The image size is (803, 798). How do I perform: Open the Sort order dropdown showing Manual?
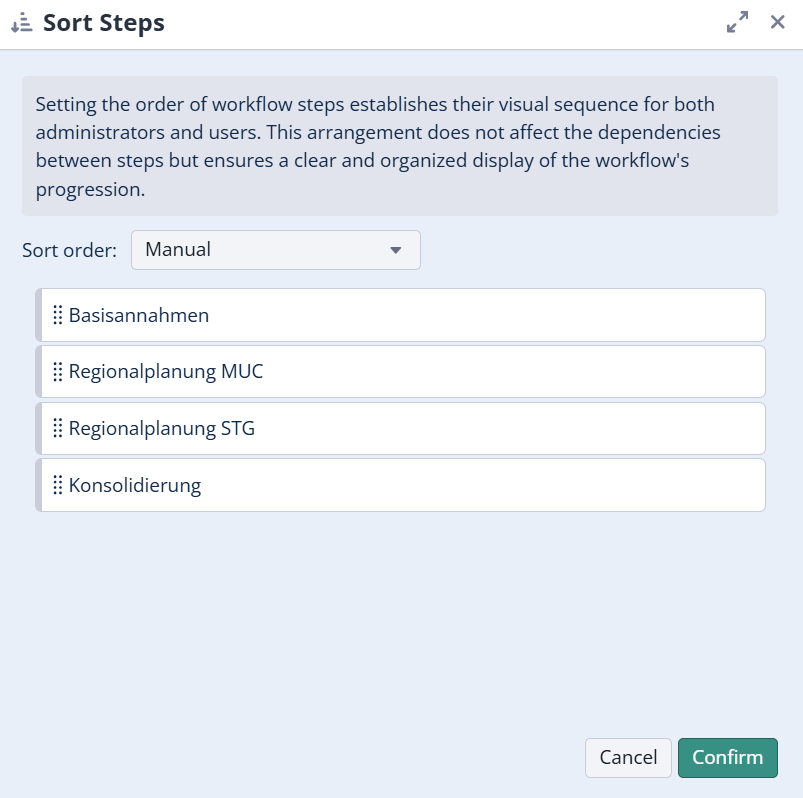275,250
